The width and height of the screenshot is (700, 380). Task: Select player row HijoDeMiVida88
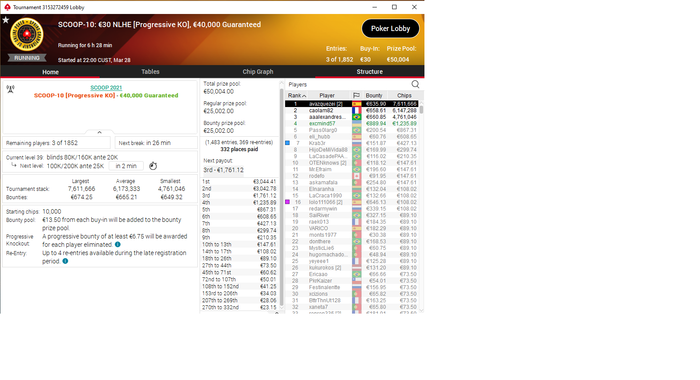coord(351,150)
